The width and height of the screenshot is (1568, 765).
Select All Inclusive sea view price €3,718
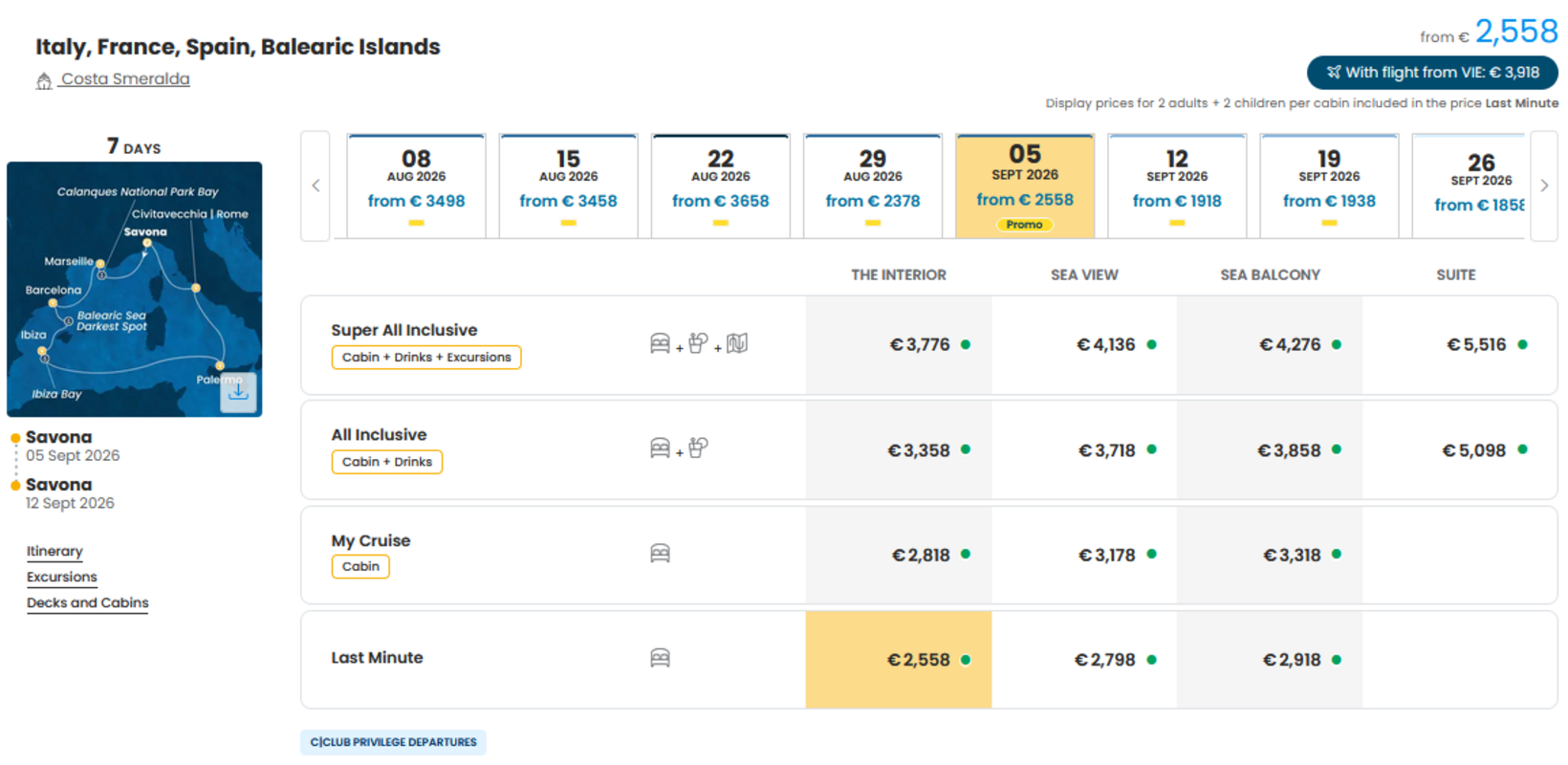(x=1084, y=449)
